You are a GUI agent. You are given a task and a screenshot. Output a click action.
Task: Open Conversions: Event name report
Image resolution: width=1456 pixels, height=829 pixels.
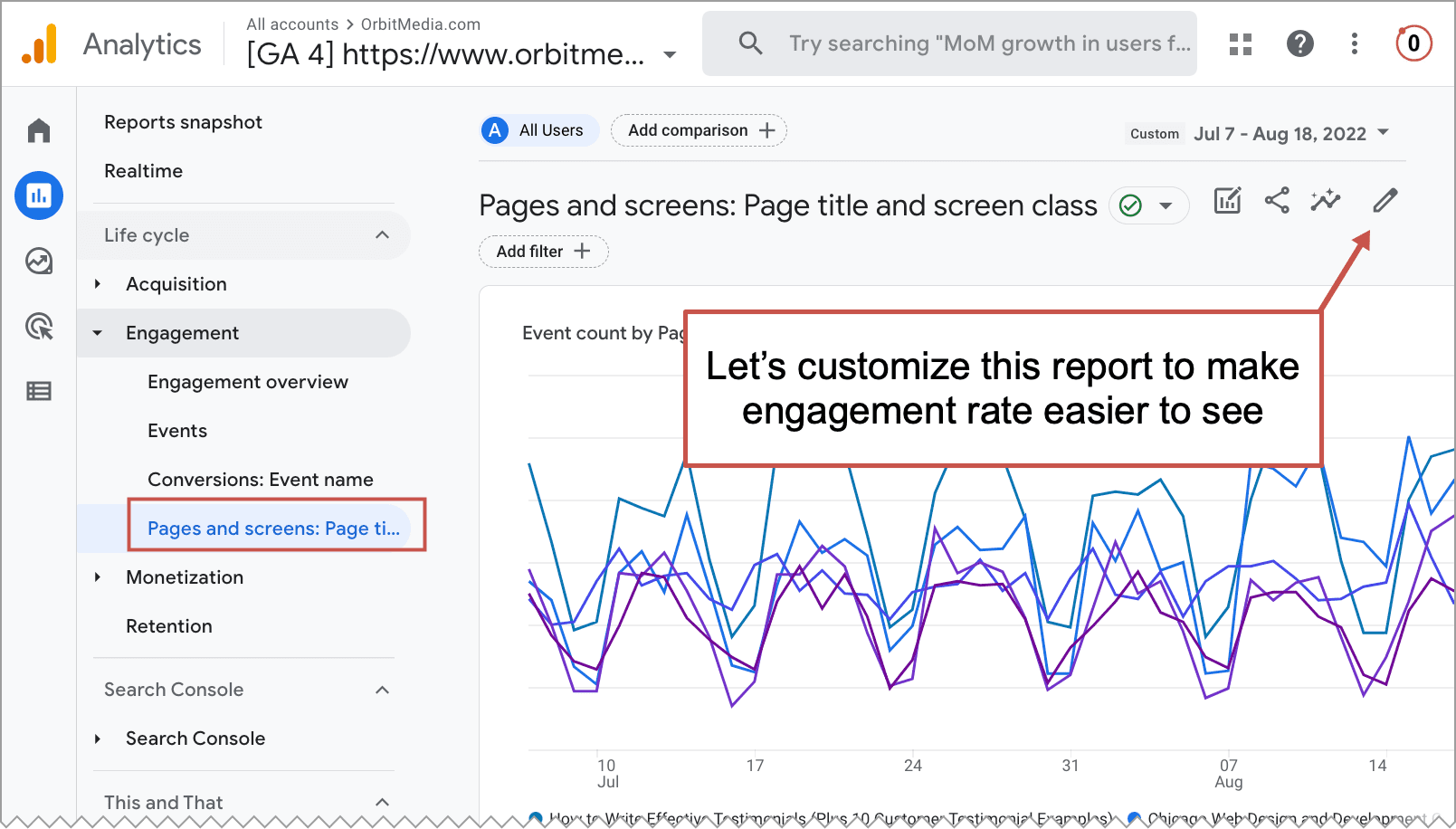pos(261,480)
